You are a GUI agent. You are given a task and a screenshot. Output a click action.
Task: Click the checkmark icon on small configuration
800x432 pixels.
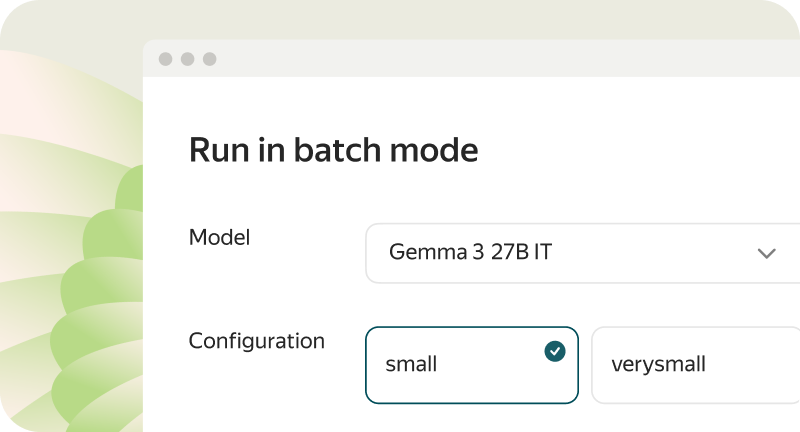coord(554,351)
